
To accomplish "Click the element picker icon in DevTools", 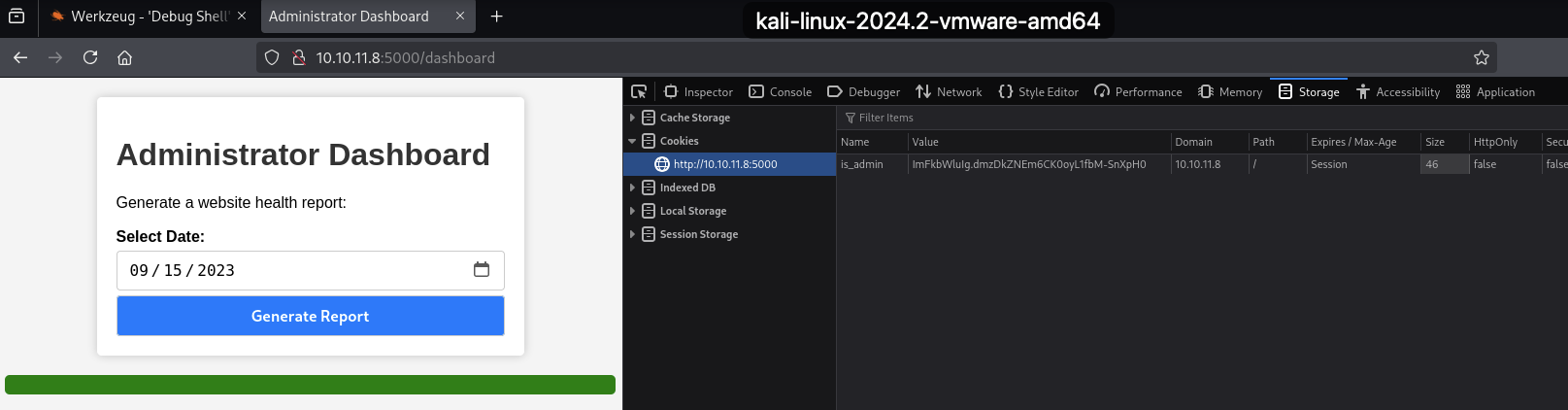I will [x=639, y=92].
